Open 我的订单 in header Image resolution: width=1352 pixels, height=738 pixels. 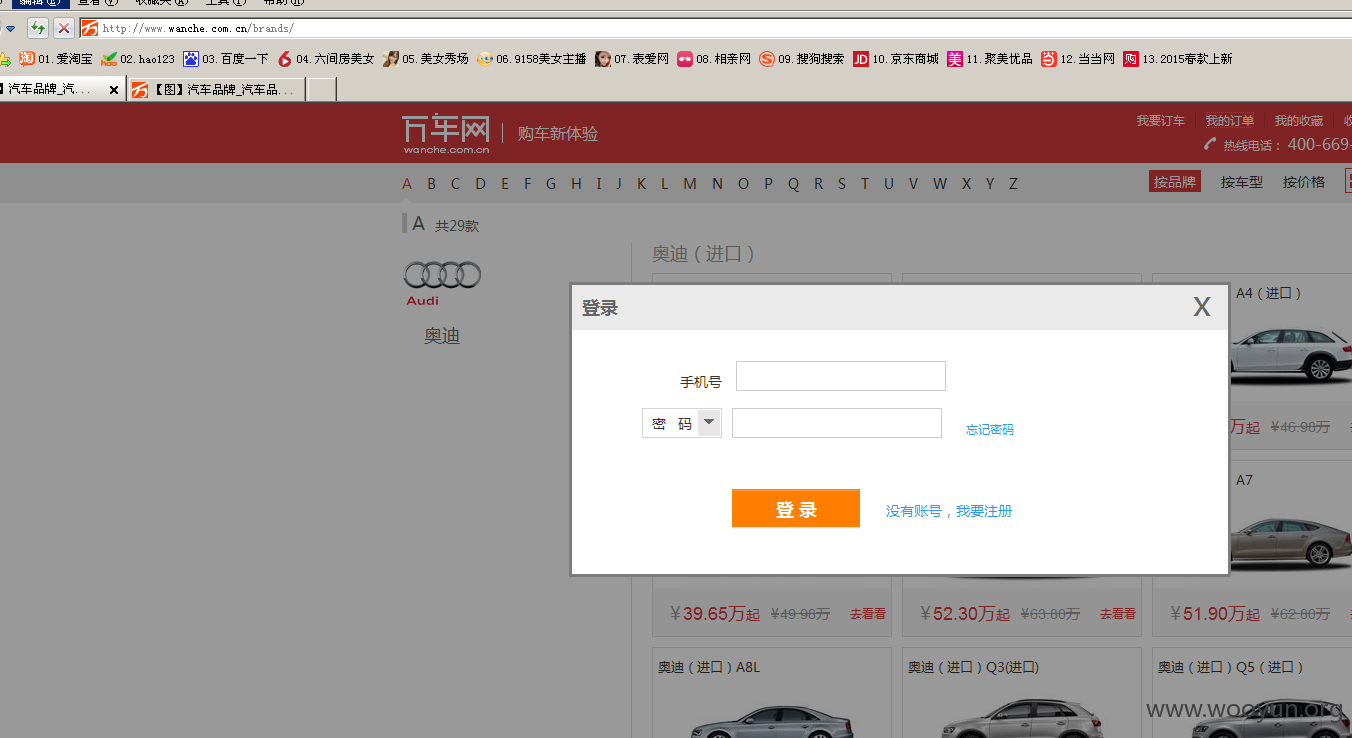(x=1229, y=121)
